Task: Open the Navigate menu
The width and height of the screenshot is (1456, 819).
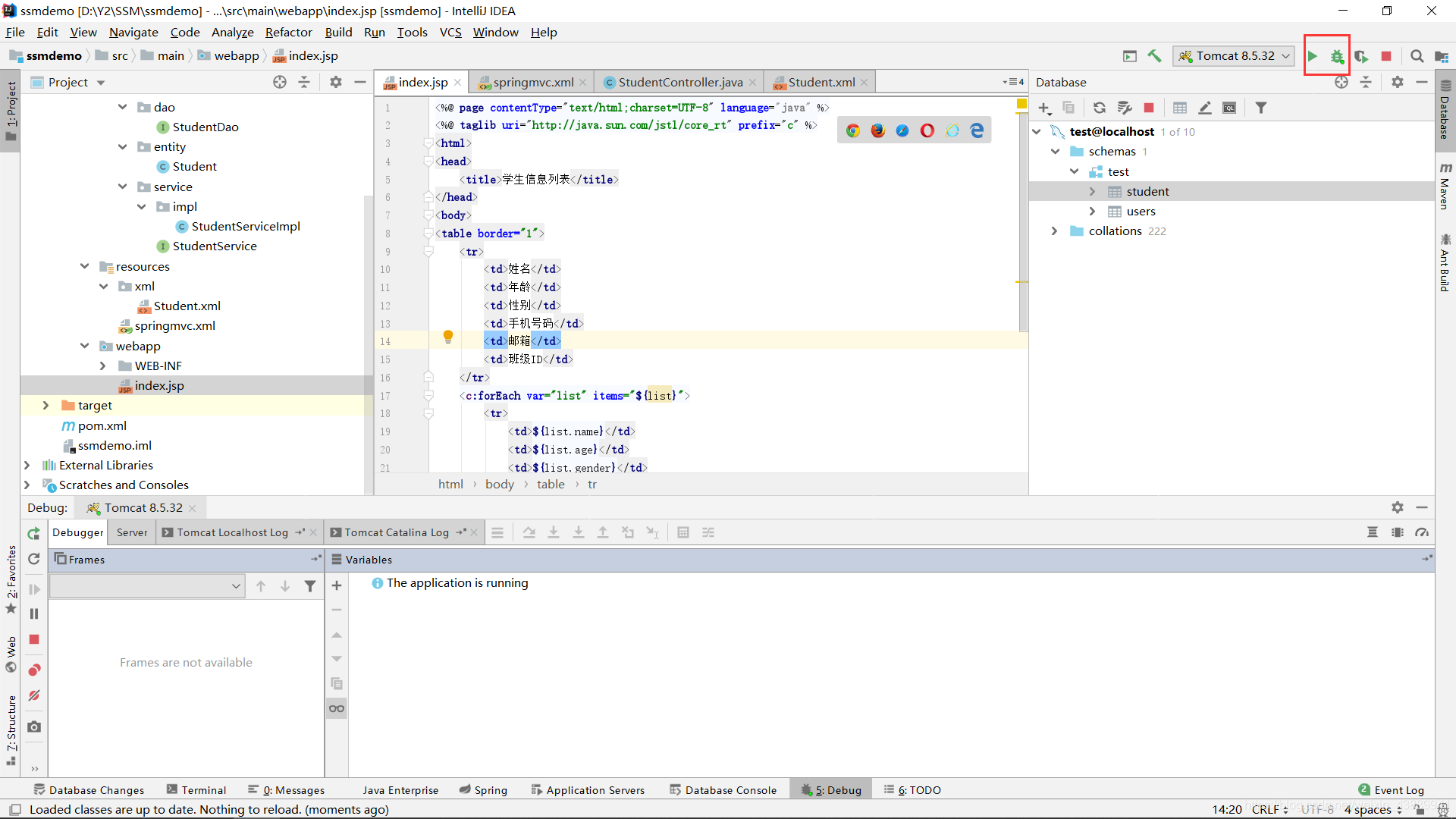Action: click(133, 32)
